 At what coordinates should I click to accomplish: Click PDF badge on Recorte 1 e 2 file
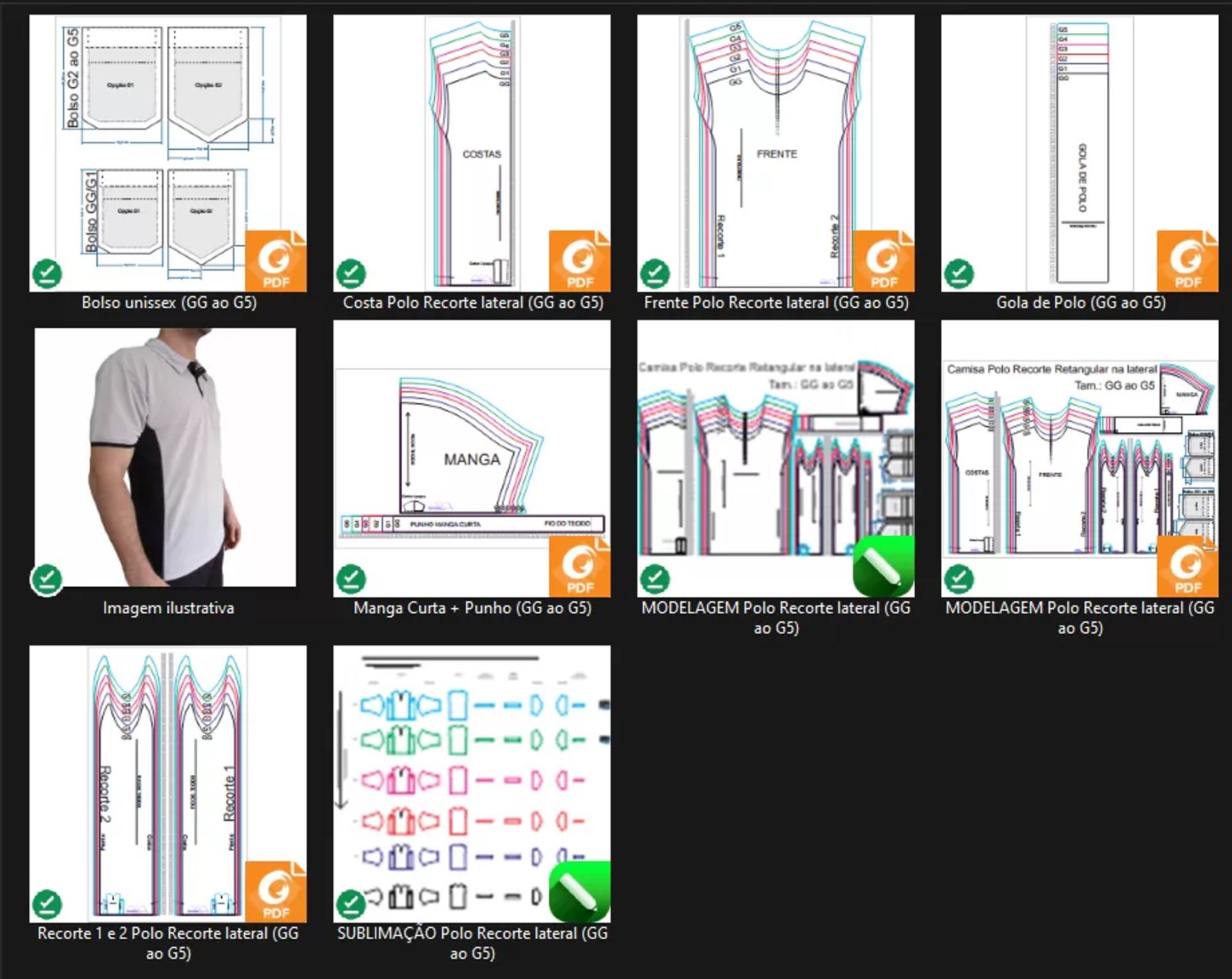(275, 891)
